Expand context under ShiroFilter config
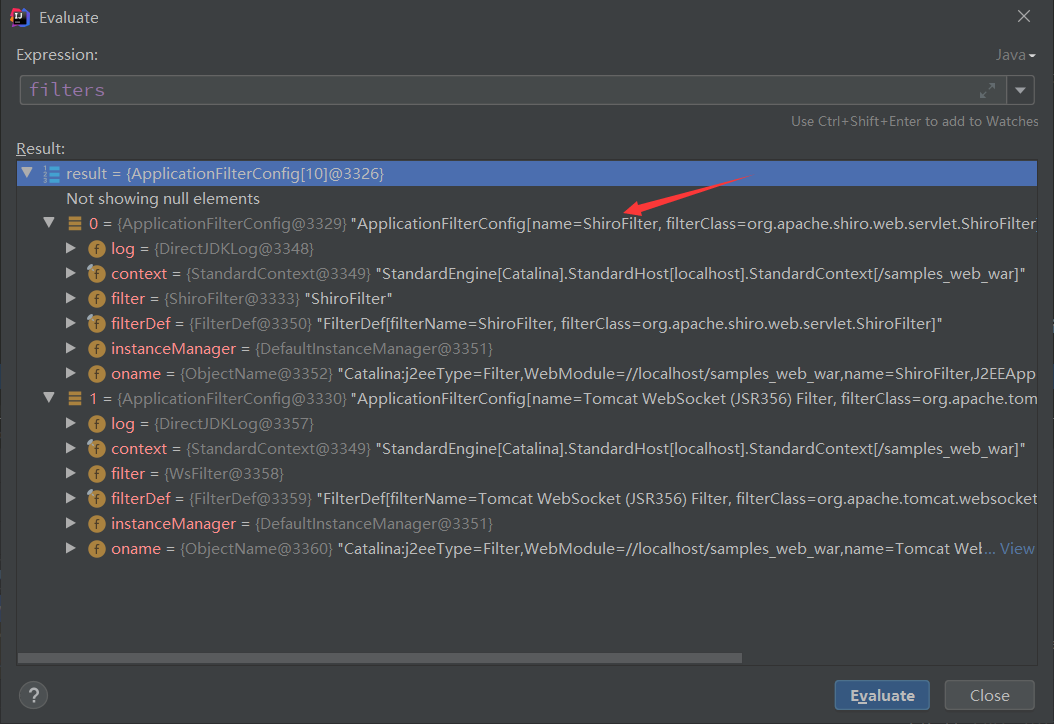This screenshot has width=1054, height=724. coord(71,273)
